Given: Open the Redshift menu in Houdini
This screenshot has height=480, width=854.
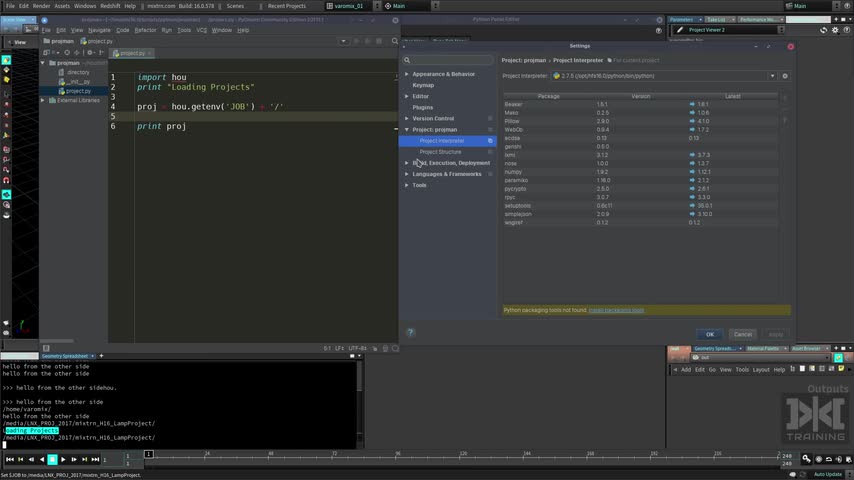Looking at the screenshot, I should (x=110, y=6).
